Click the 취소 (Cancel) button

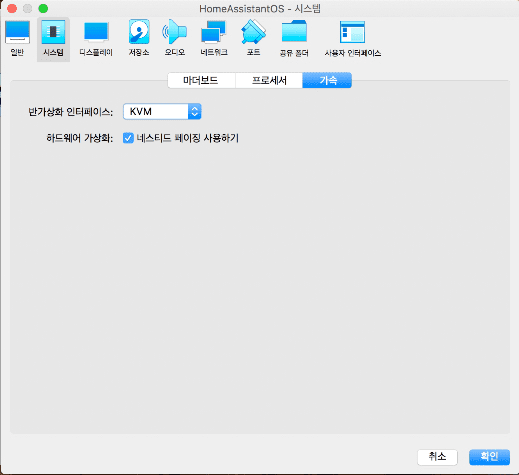click(x=437, y=457)
